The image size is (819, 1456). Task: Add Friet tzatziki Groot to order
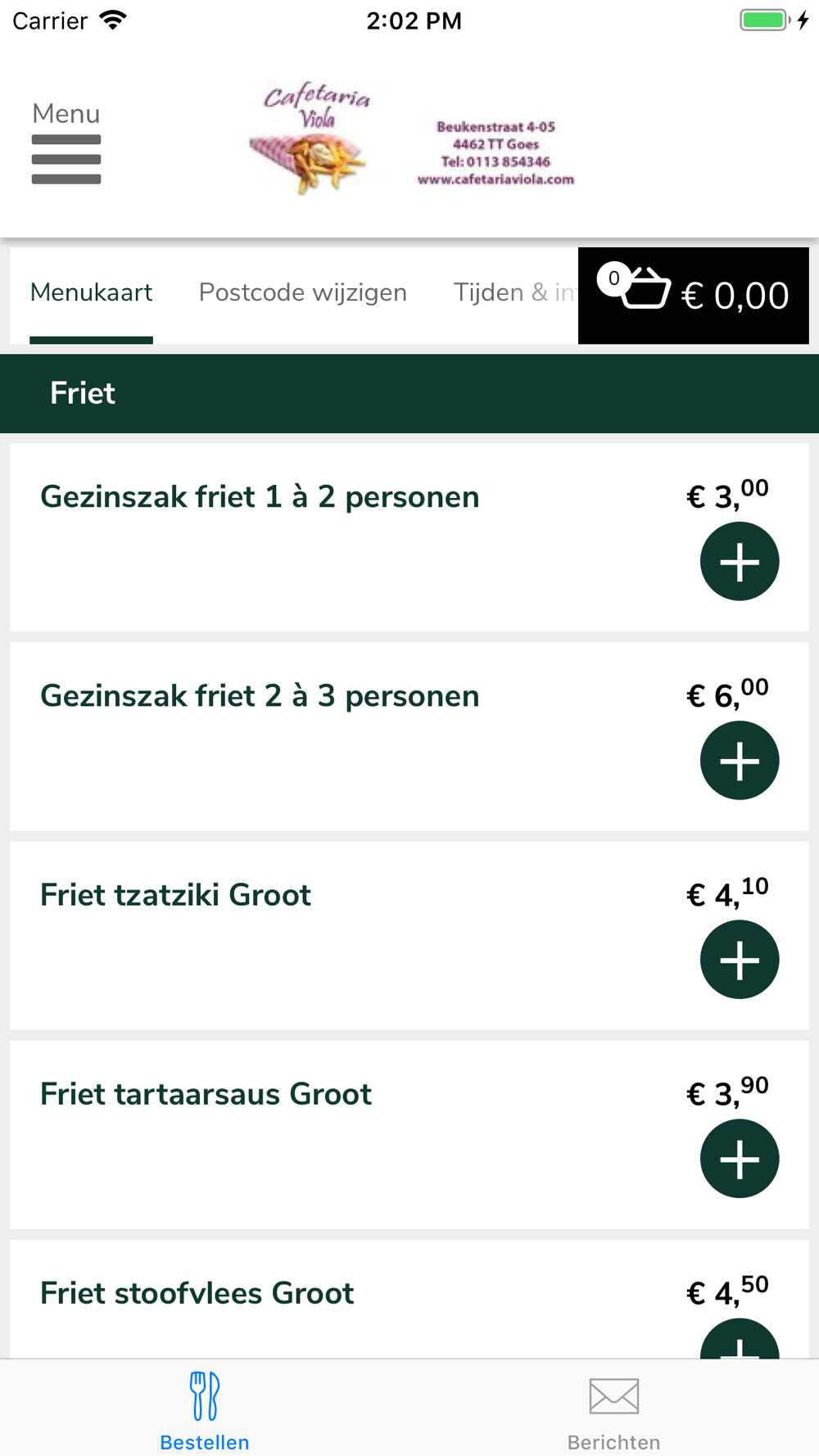(739, 960)
